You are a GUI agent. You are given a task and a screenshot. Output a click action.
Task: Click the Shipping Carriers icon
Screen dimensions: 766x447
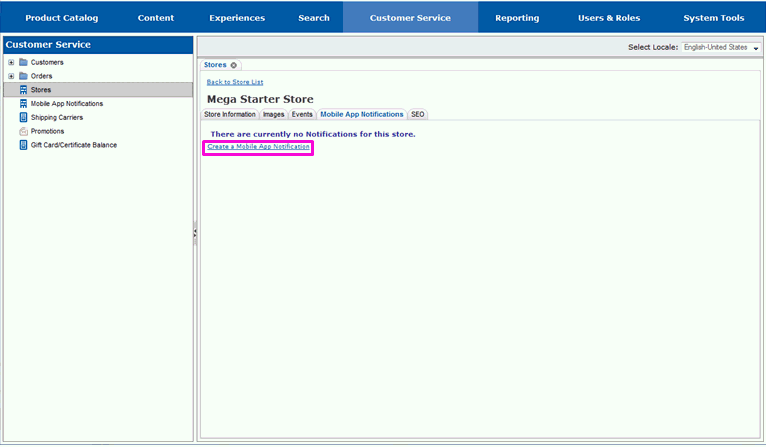[23, 117]
